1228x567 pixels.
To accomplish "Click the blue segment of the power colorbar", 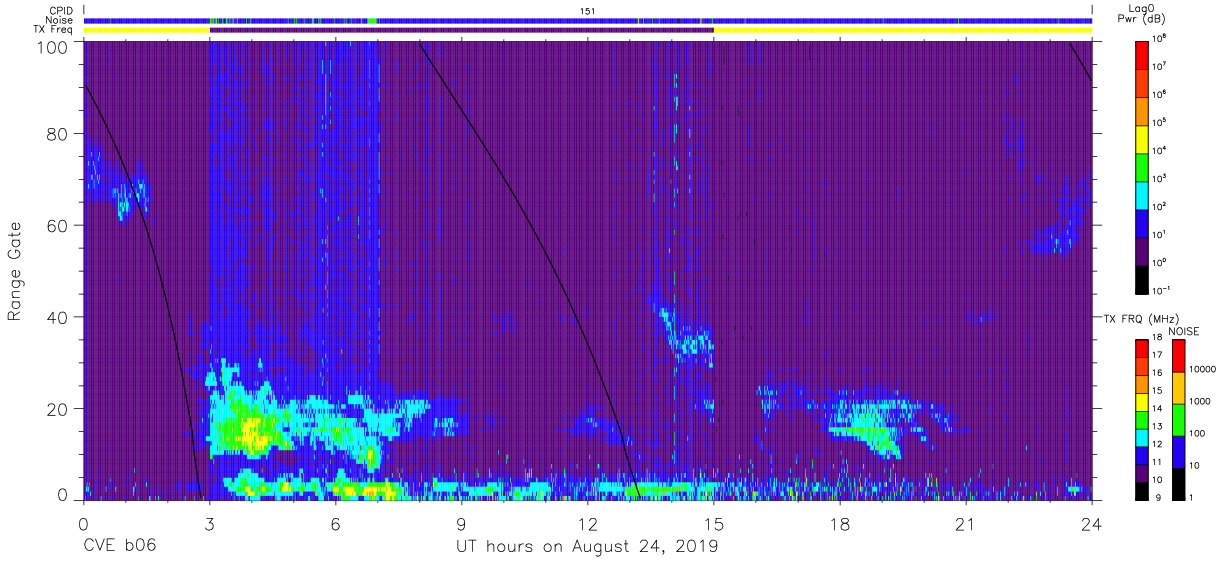I will pyautogui.click(x=1143, y=222).
